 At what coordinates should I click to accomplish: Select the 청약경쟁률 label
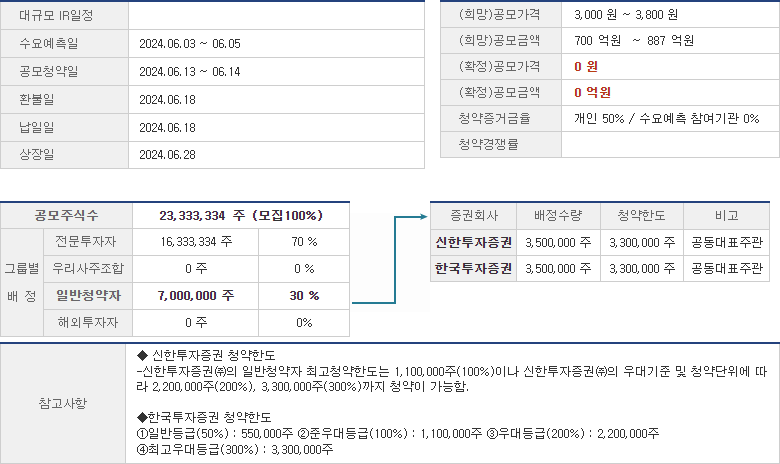[x=488, y=144]
